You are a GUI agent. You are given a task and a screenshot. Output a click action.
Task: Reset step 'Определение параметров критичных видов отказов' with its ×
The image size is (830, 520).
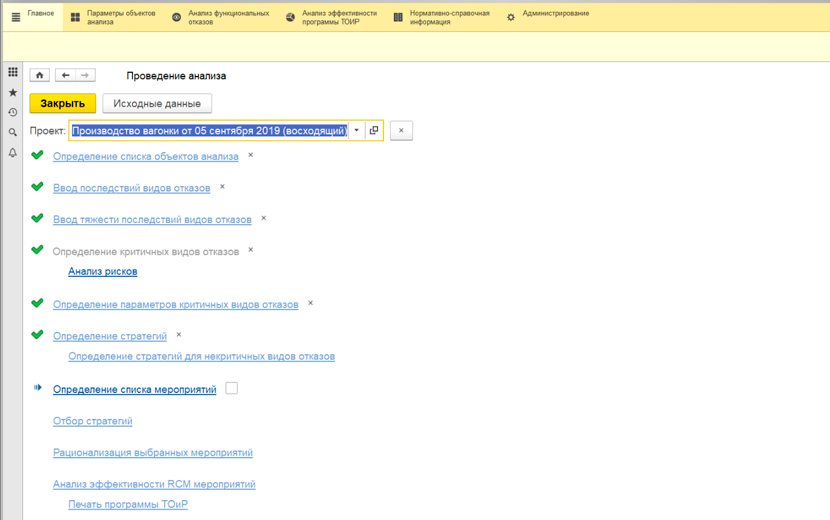point(311,303)
